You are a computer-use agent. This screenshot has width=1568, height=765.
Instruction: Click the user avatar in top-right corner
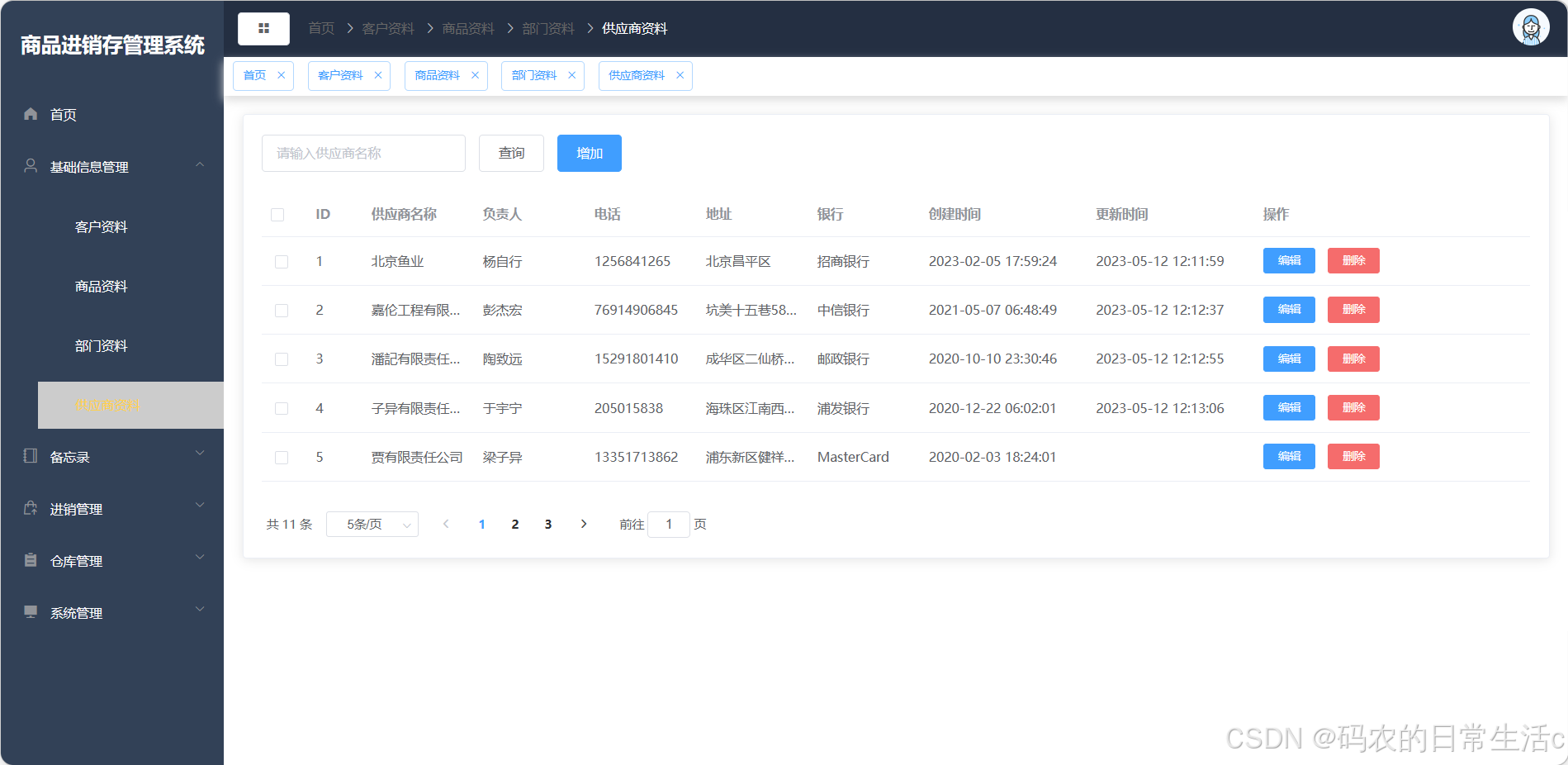click(1530, 27)
